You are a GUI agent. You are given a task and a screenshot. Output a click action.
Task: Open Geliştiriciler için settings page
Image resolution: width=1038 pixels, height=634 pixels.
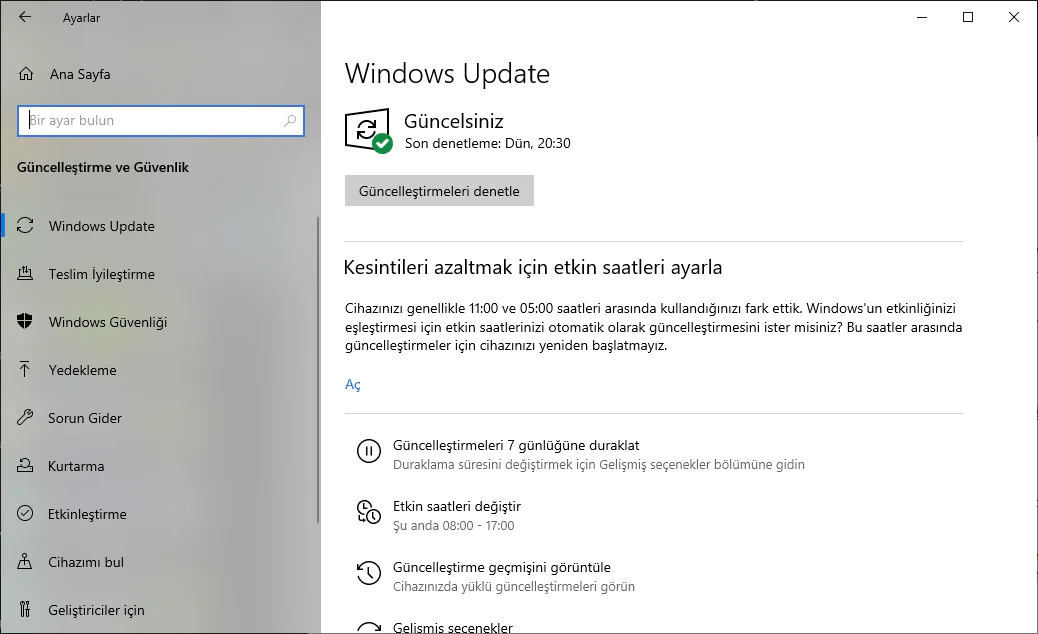[96, 610]
